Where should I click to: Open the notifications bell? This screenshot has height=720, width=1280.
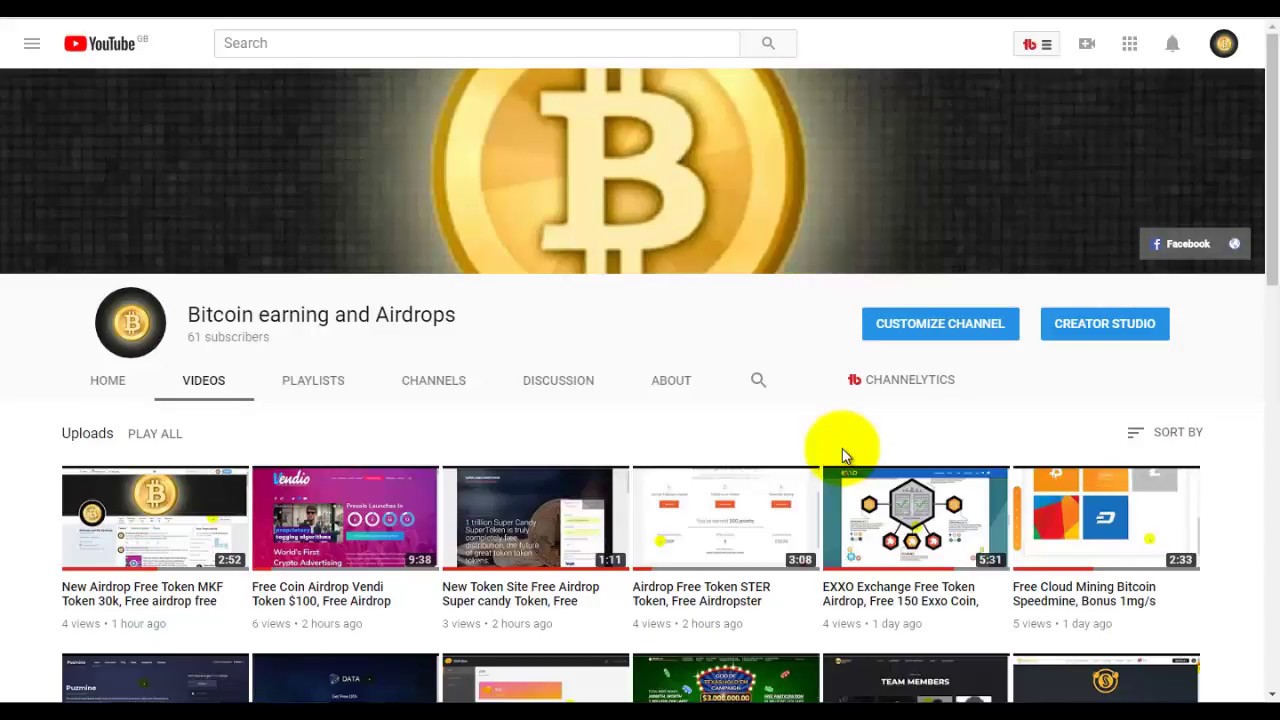[1172, 44]
